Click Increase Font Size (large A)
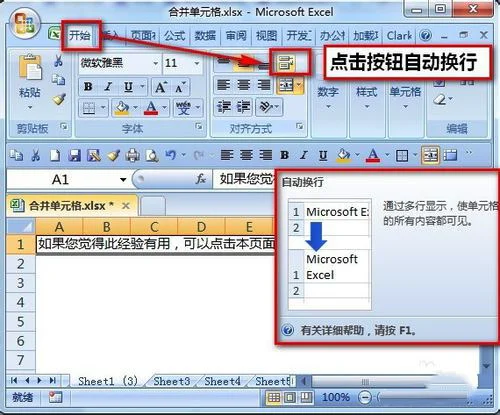The image size is (500, 415). coord(161,87)
